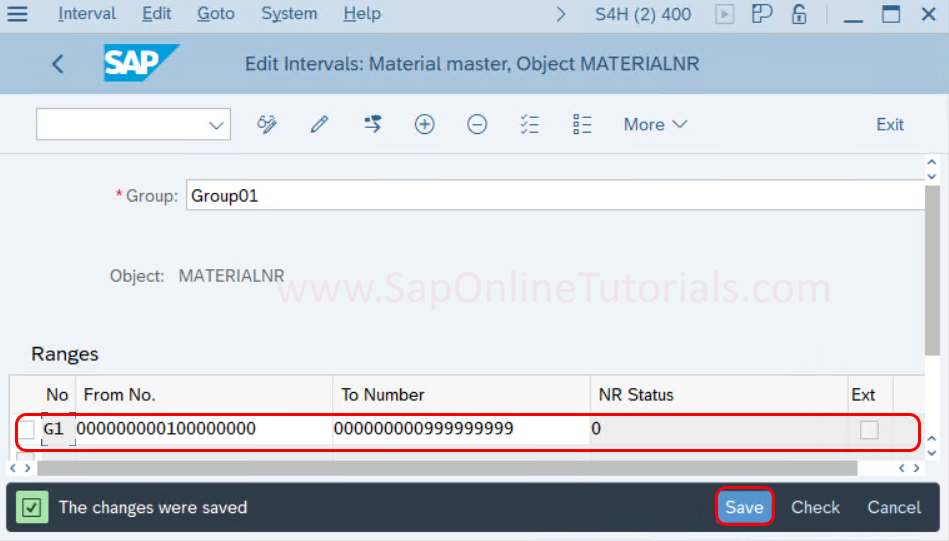Click the Check button
The height and width of the screenshot is (541, 949).
[x=815, y=507]
